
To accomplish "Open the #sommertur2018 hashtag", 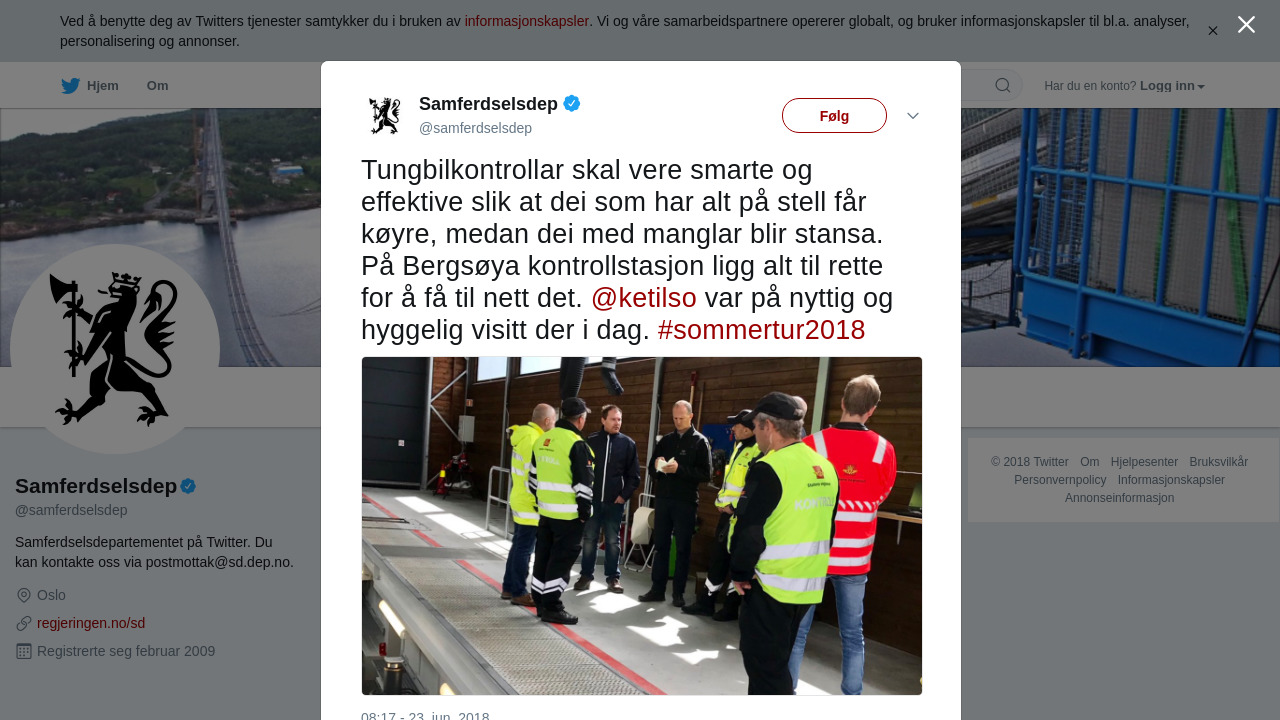I will point(762,330).
